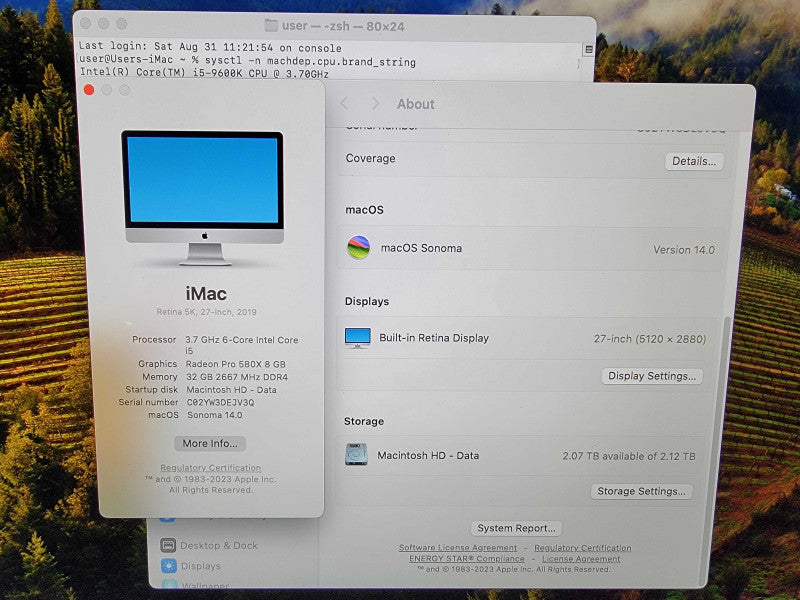Click the 'About' title in System Settings

click(416, 104)
